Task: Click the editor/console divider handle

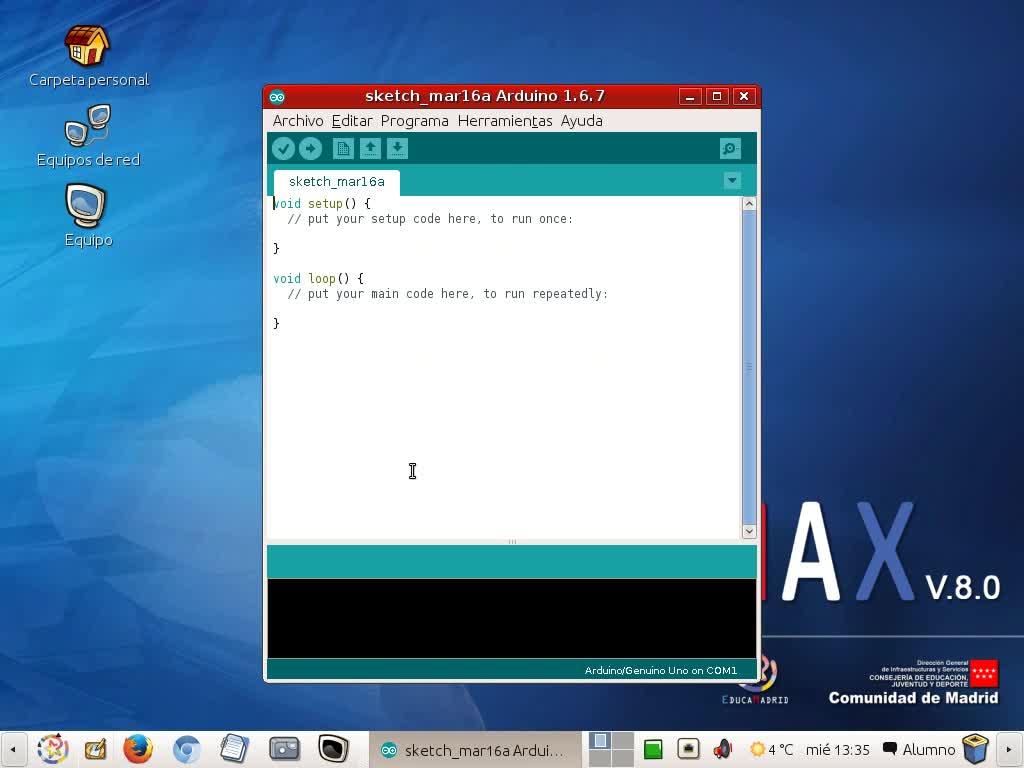Action: pos(512,542)
